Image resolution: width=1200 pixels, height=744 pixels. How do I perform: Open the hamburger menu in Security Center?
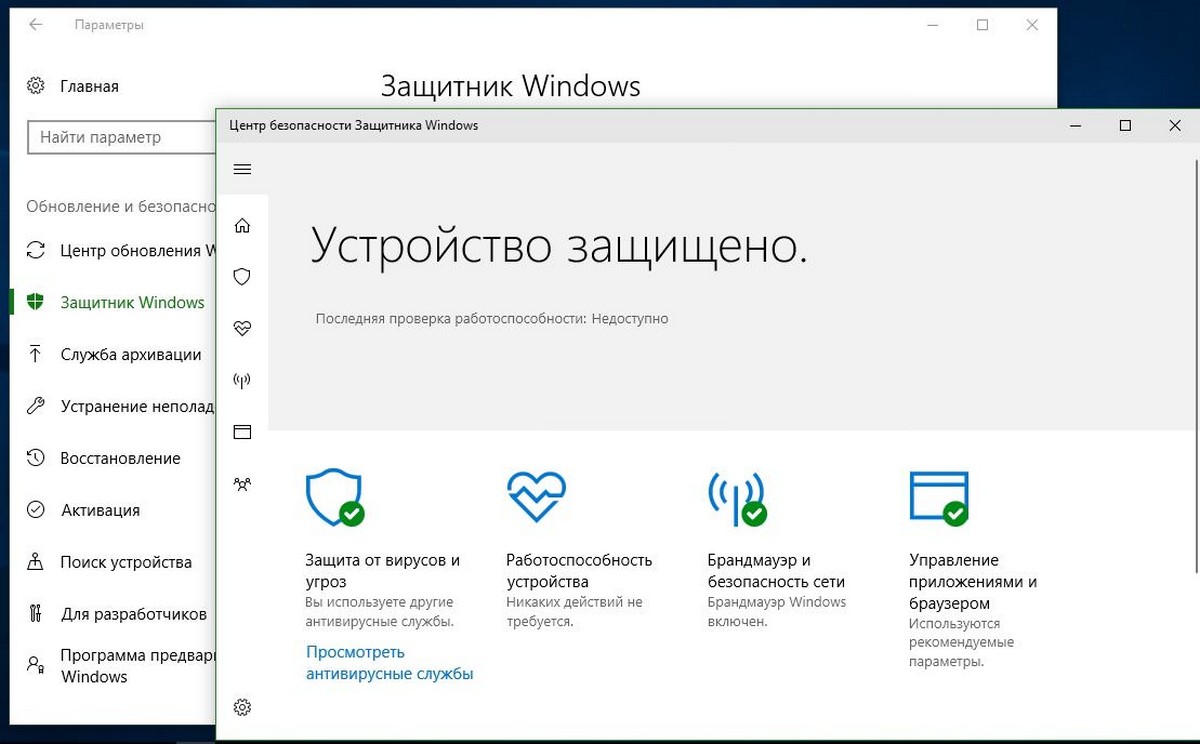click(x=242, y=169)
